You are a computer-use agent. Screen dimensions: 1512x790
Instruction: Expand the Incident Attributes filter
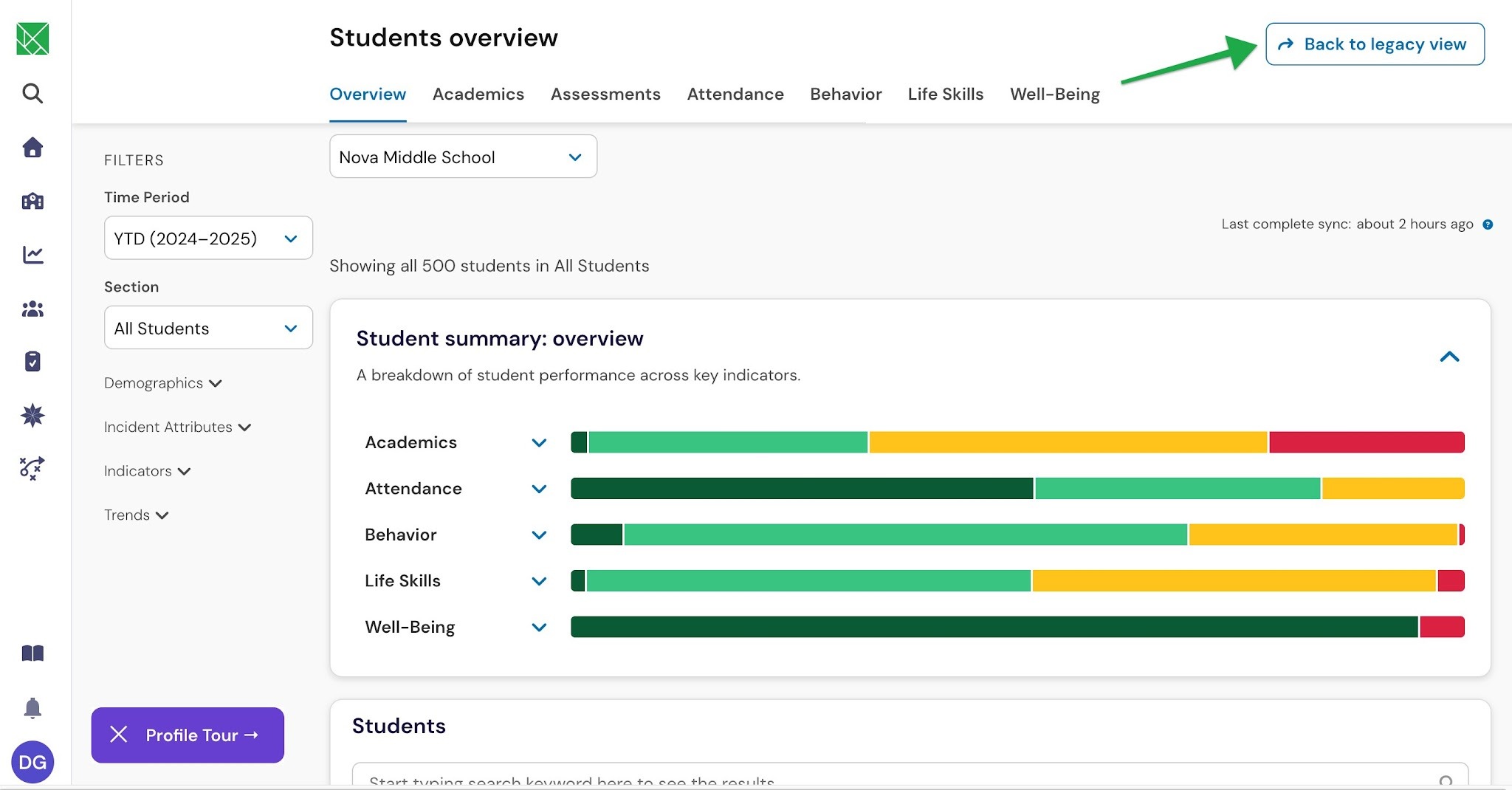178,427
